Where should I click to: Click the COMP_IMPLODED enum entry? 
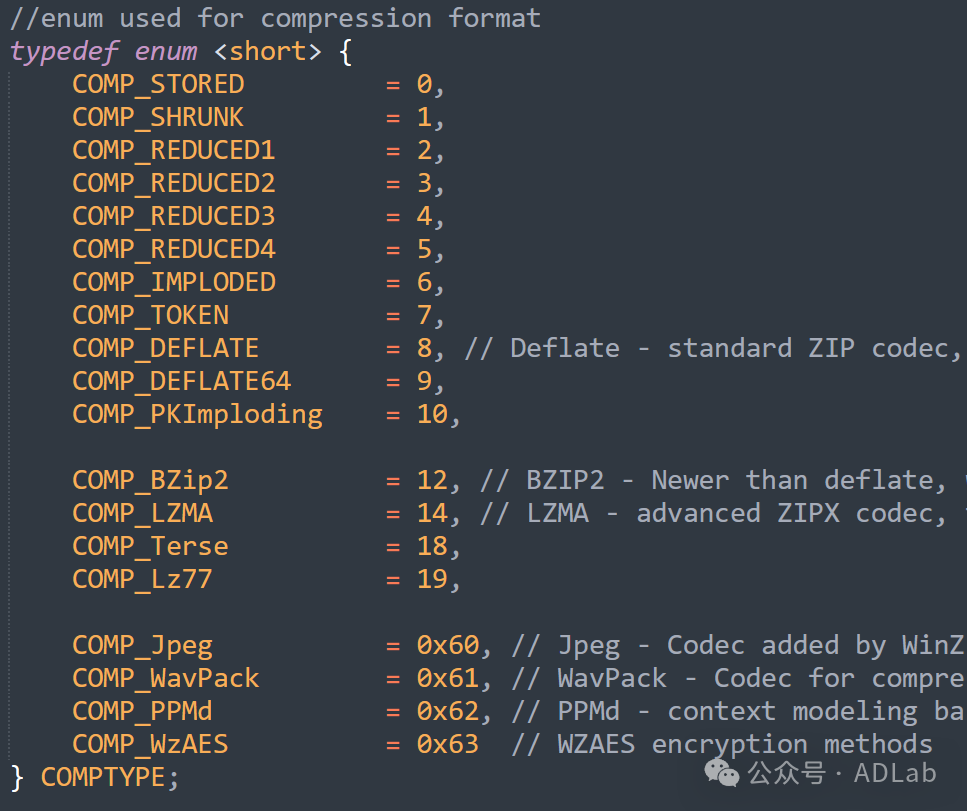pyautogui.click(x=173, y=282)
